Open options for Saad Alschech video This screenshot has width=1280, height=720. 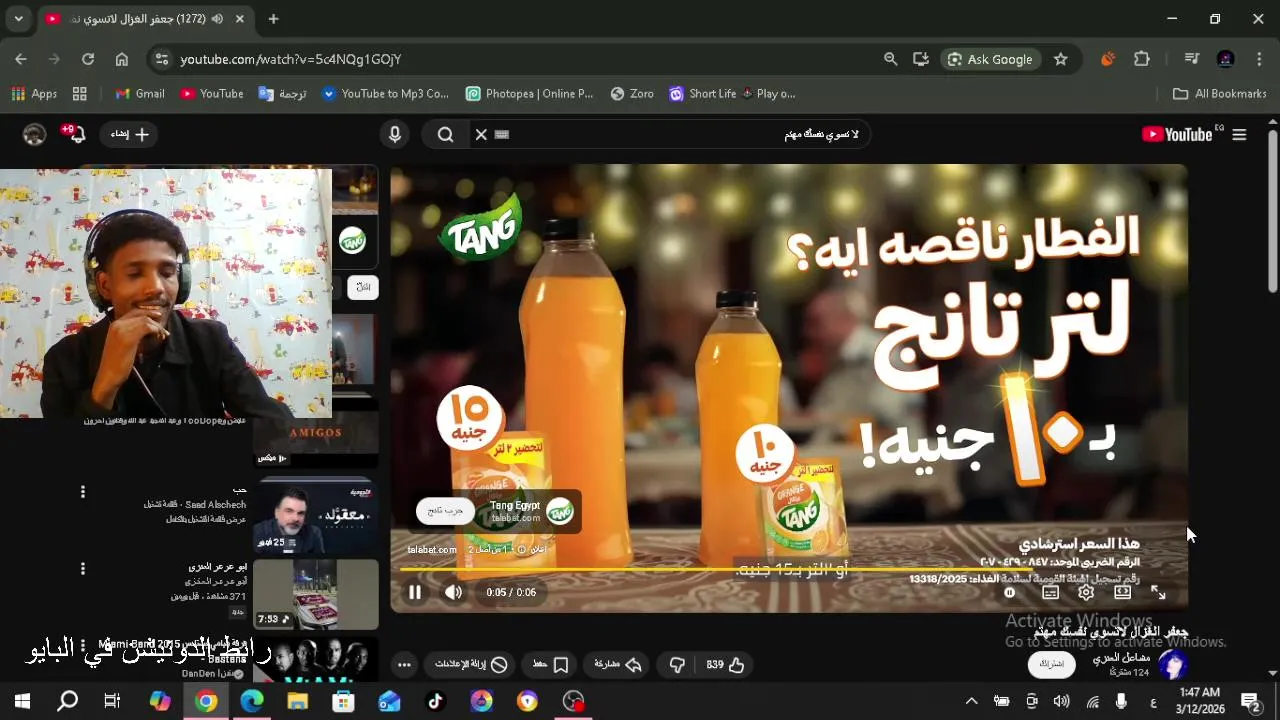click(83, 491)
